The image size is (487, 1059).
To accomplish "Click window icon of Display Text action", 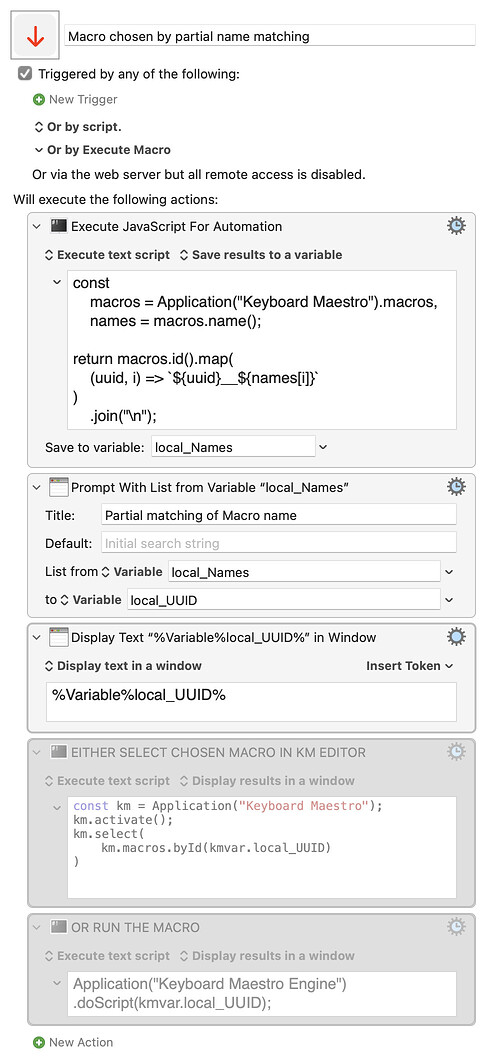I will pyautogui.click(x=59, y=637).
